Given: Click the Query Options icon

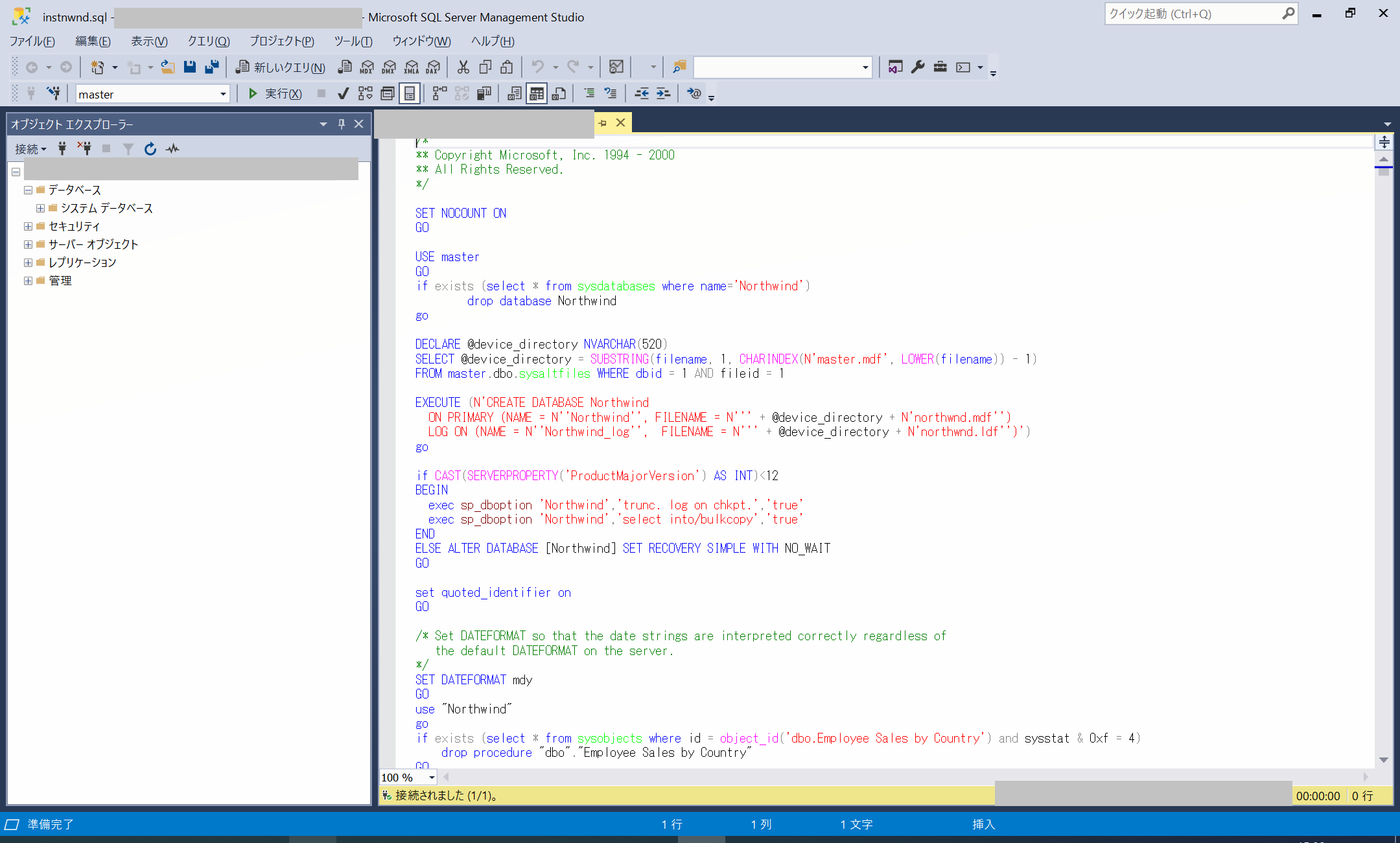Looking at the screenshot, I should coord(388,94).
